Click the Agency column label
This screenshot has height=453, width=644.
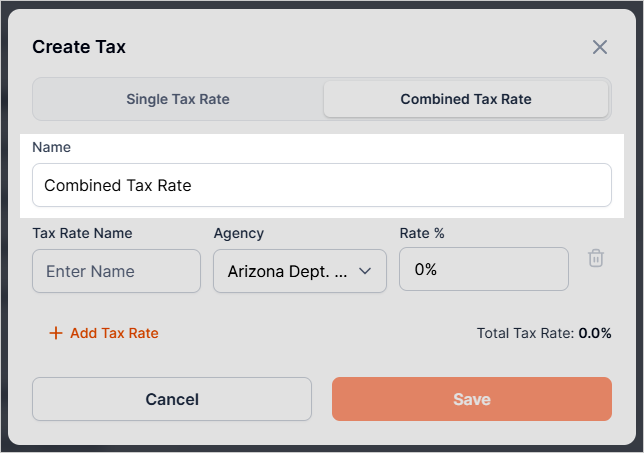tap(239, 233)
